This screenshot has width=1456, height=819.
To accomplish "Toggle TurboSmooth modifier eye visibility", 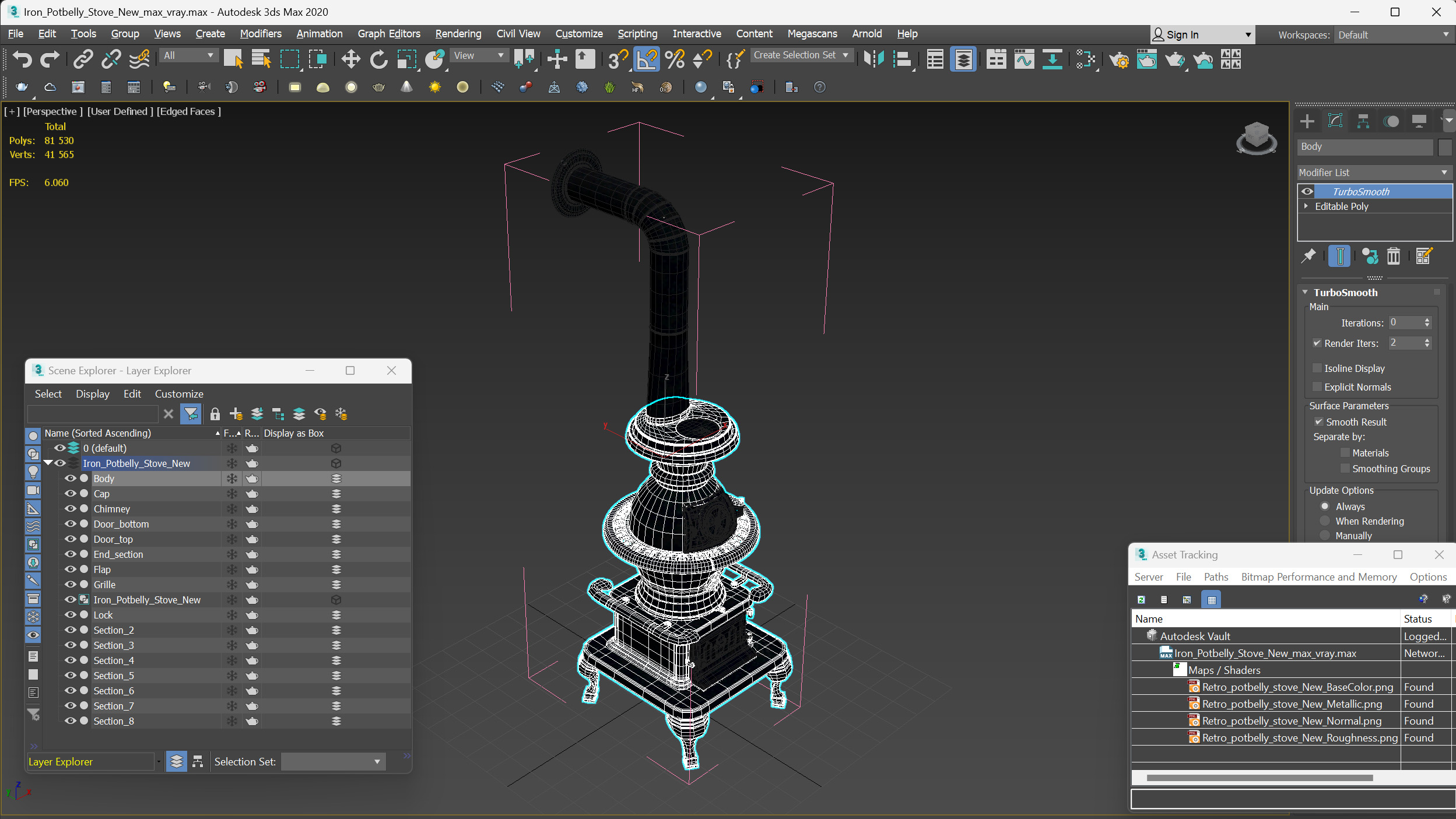I will [1307, 191].
